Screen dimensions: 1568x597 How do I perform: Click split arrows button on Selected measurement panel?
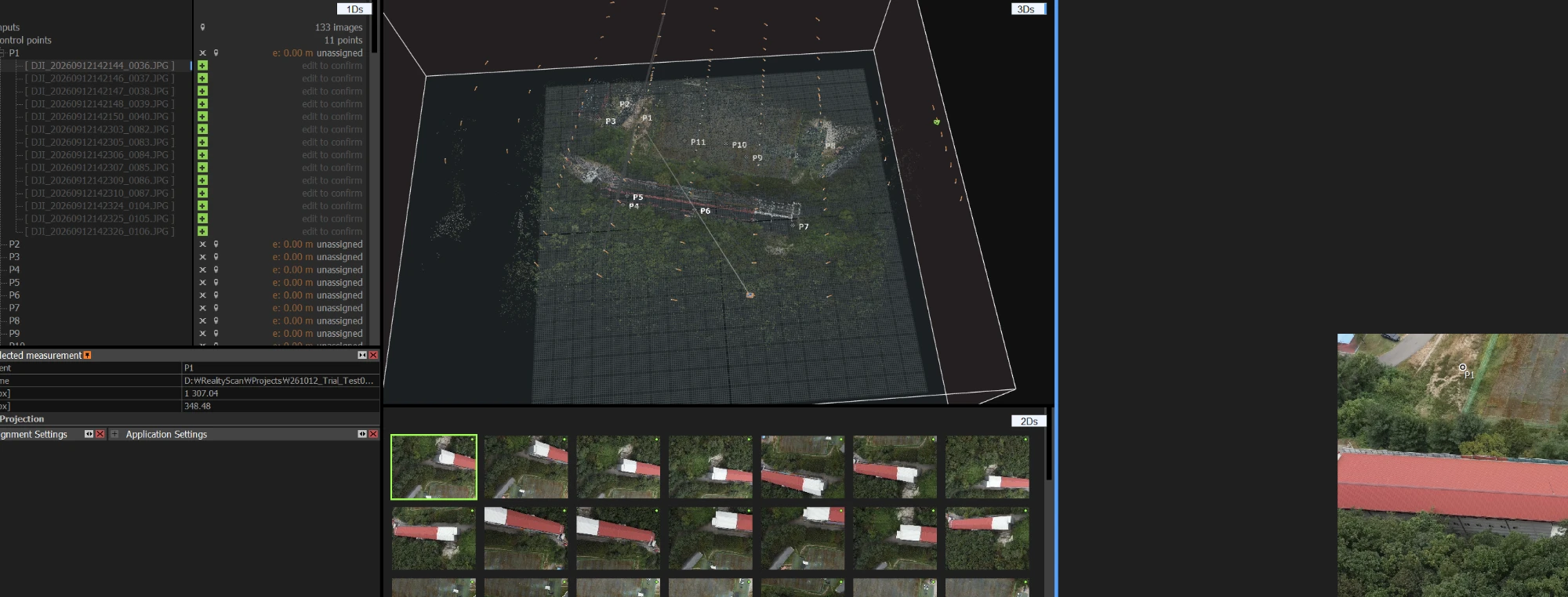tap(362, 356)
